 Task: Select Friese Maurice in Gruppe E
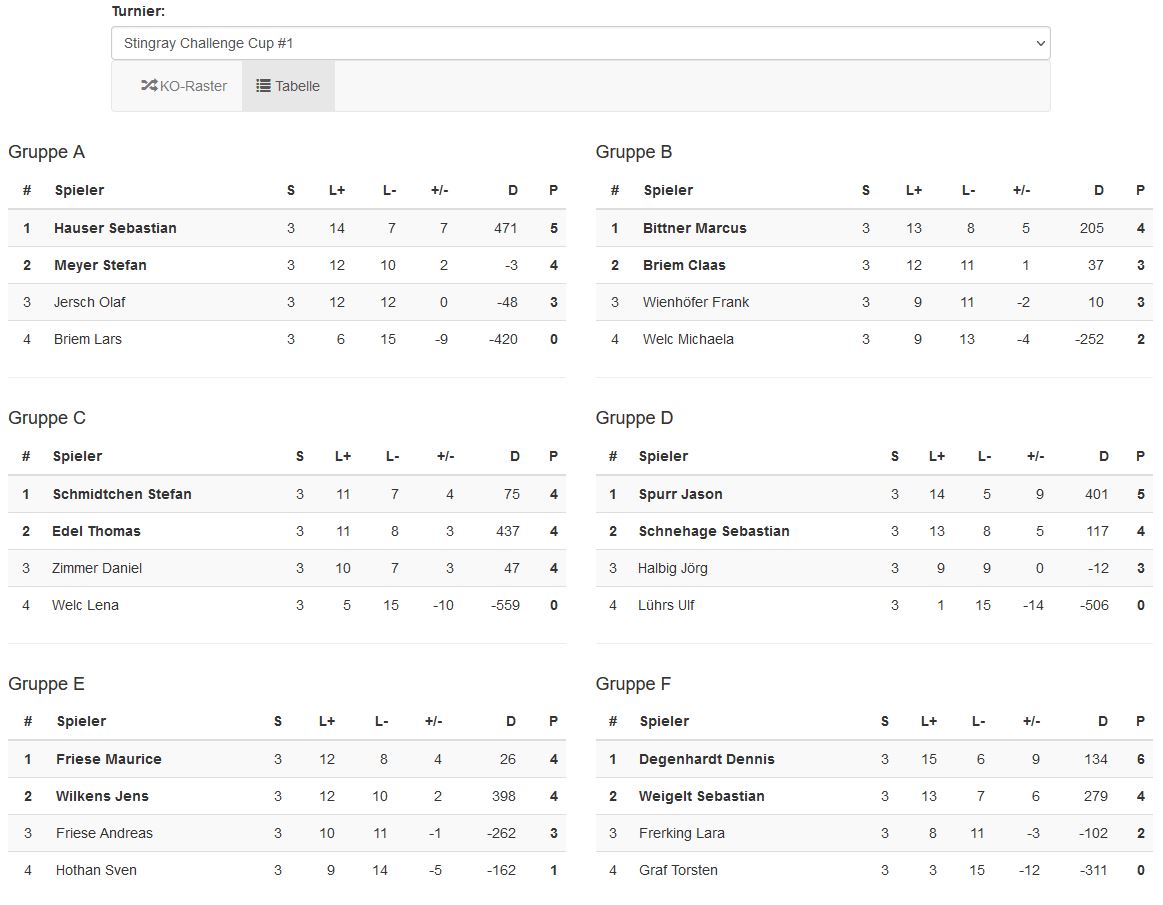point(108,759)
